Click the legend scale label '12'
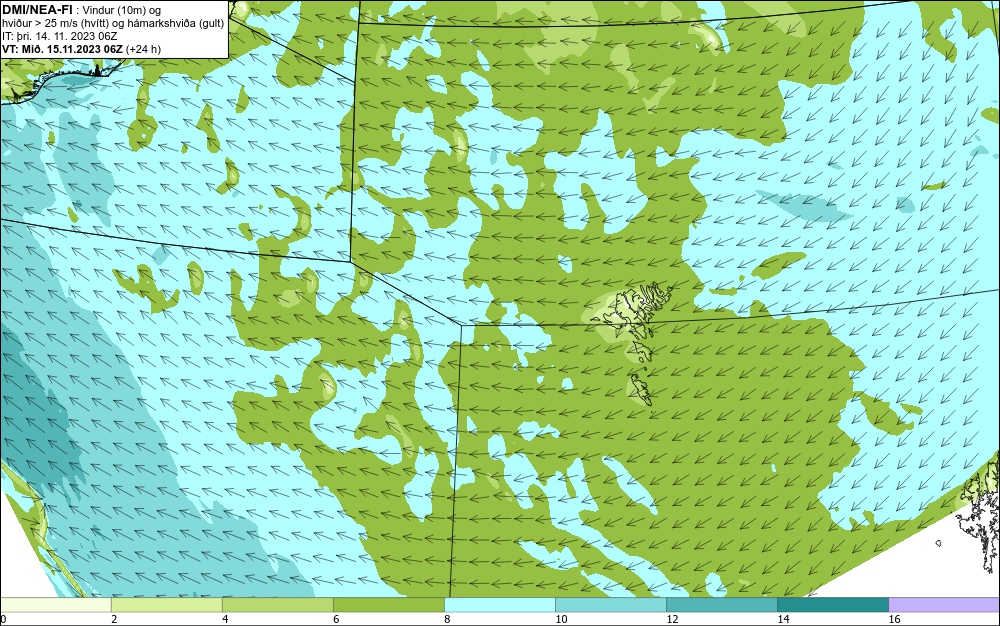This screenshot has height=626, width=1000. tap(672, 619)
